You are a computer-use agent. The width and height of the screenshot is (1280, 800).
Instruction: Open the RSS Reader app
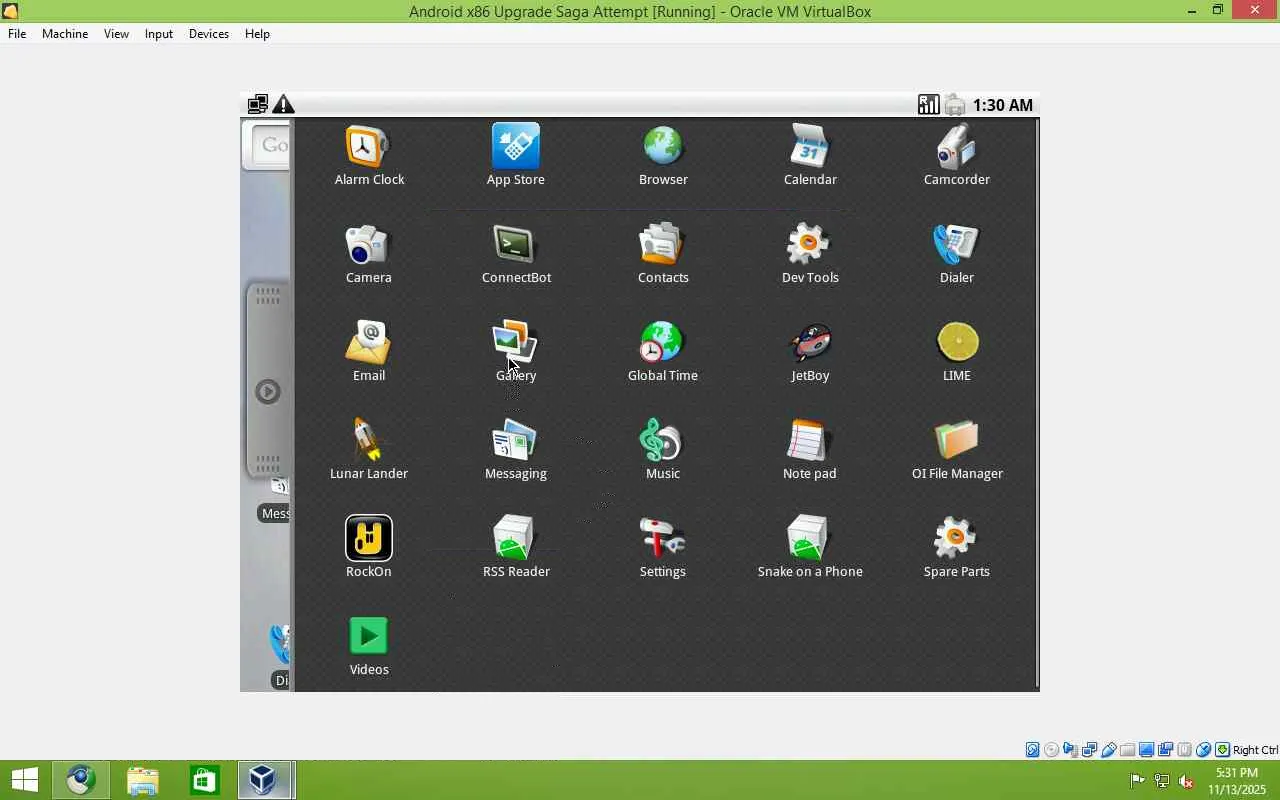pos(516,548)
